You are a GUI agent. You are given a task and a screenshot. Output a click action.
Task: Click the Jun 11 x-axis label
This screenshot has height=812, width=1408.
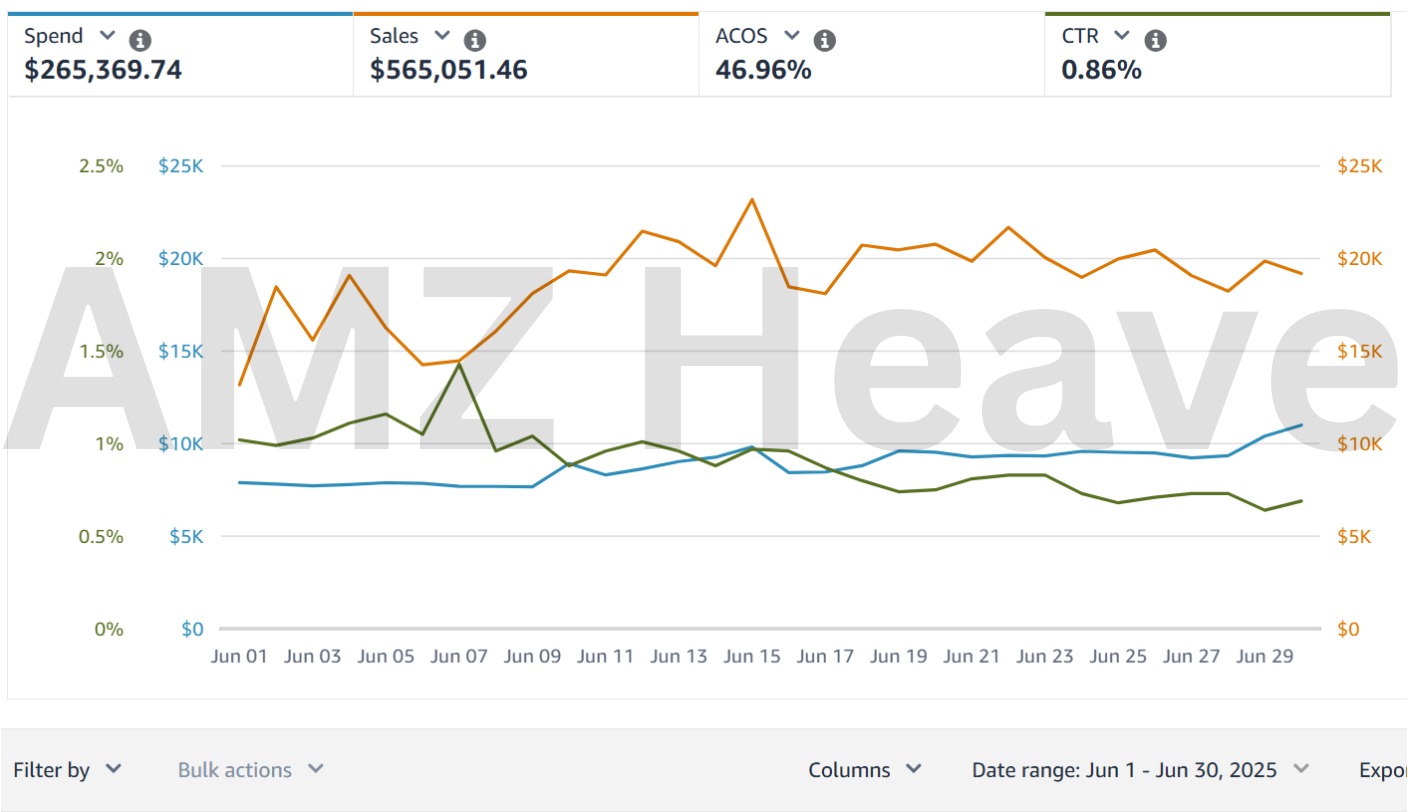tap(606, 657)
